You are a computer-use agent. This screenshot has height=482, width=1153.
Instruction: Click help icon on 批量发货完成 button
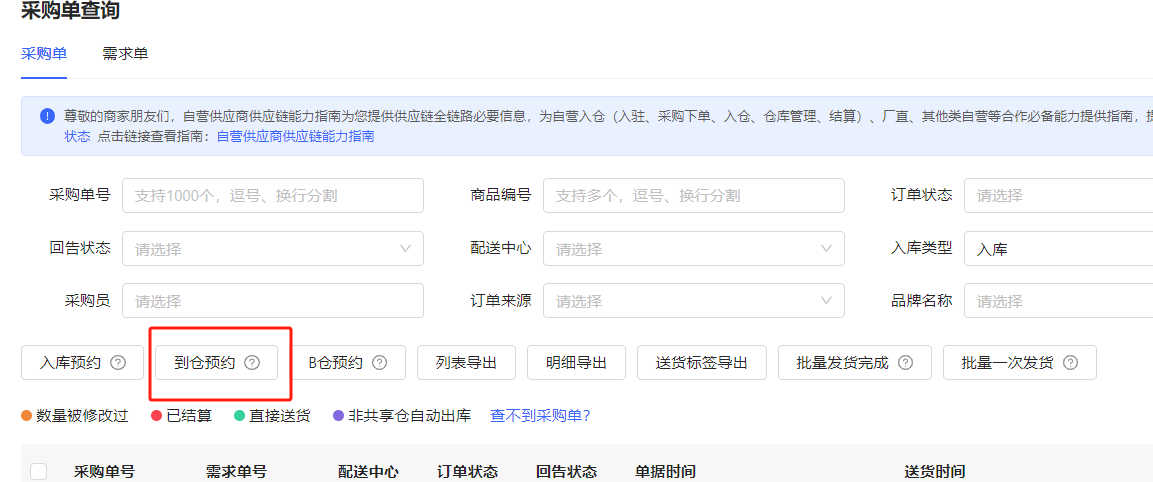(x=905, y=363)
